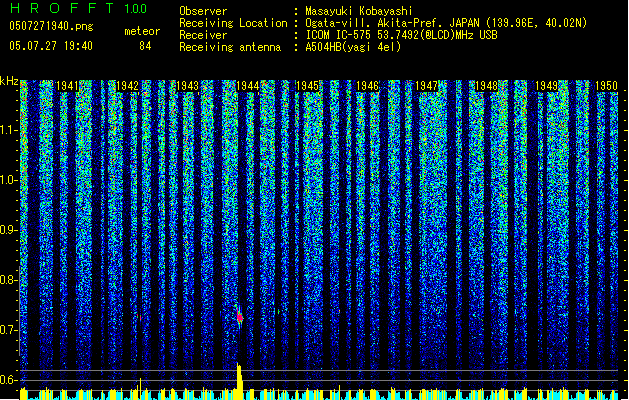
Task: Click the 1944 time marker
Action: 248,86
